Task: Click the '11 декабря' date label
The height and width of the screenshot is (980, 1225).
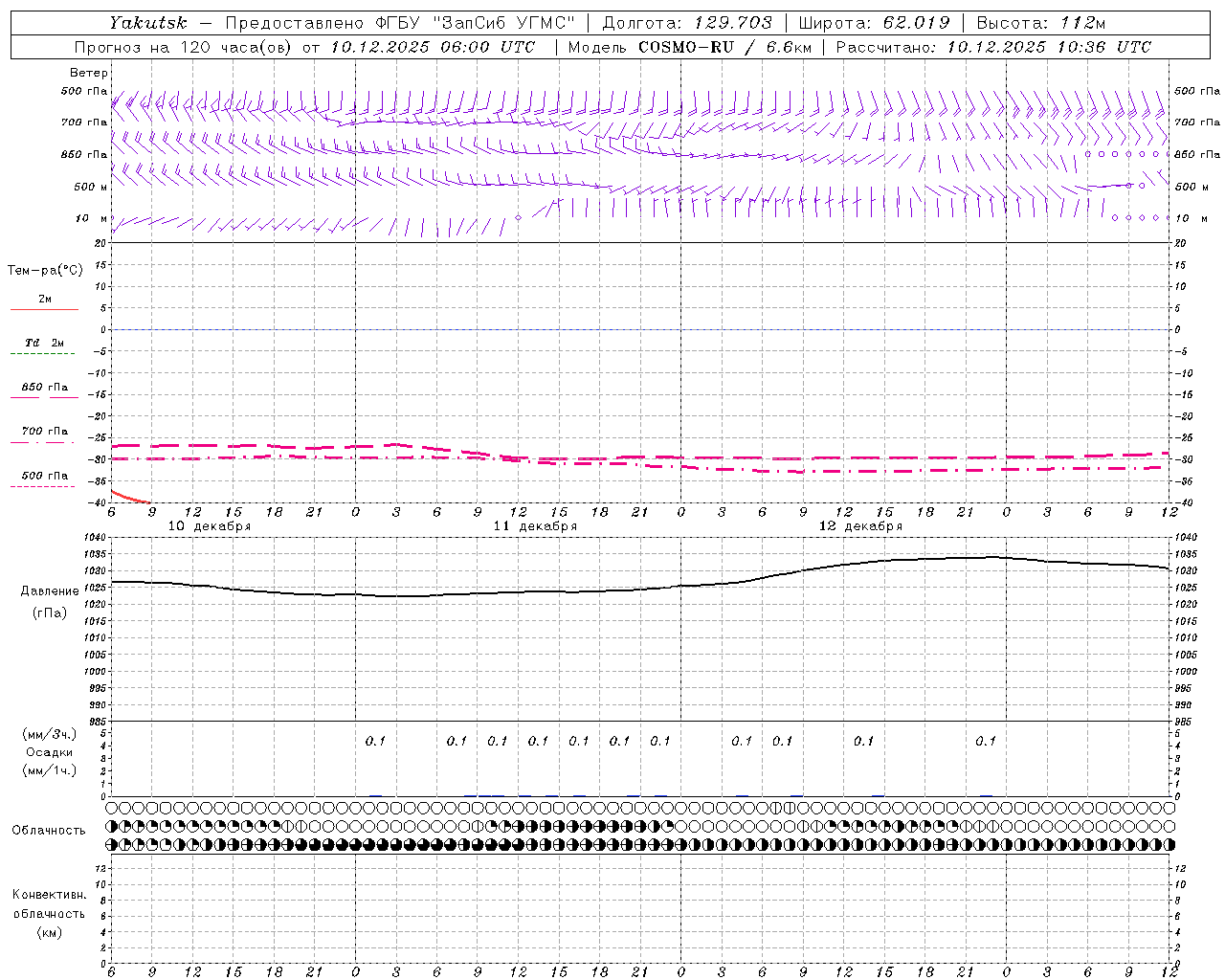Action: pyautogui.click(x=535, y=526)
